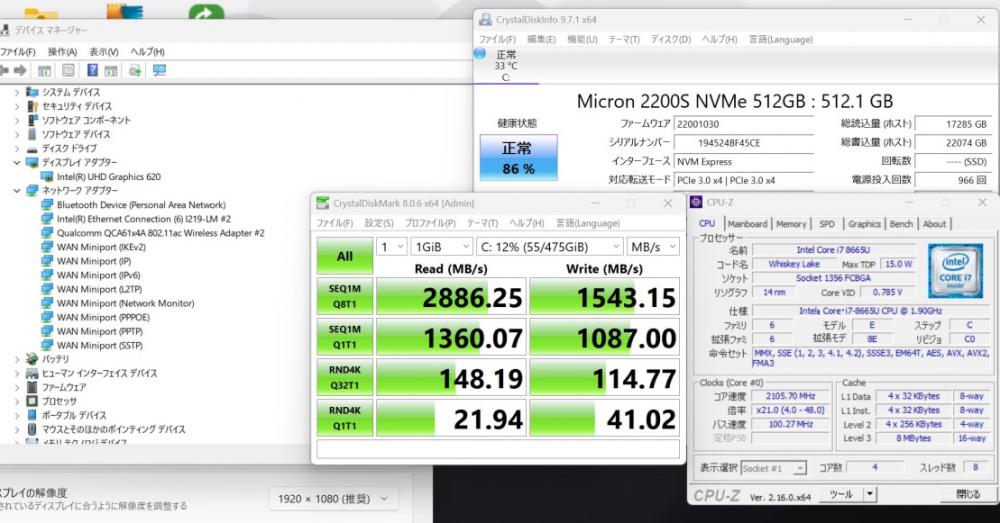Image resolution: width=1000 pixels, height=523 pixels.
Task: Switch to CPU-Z Memory tab
Action: coord(791,224)
